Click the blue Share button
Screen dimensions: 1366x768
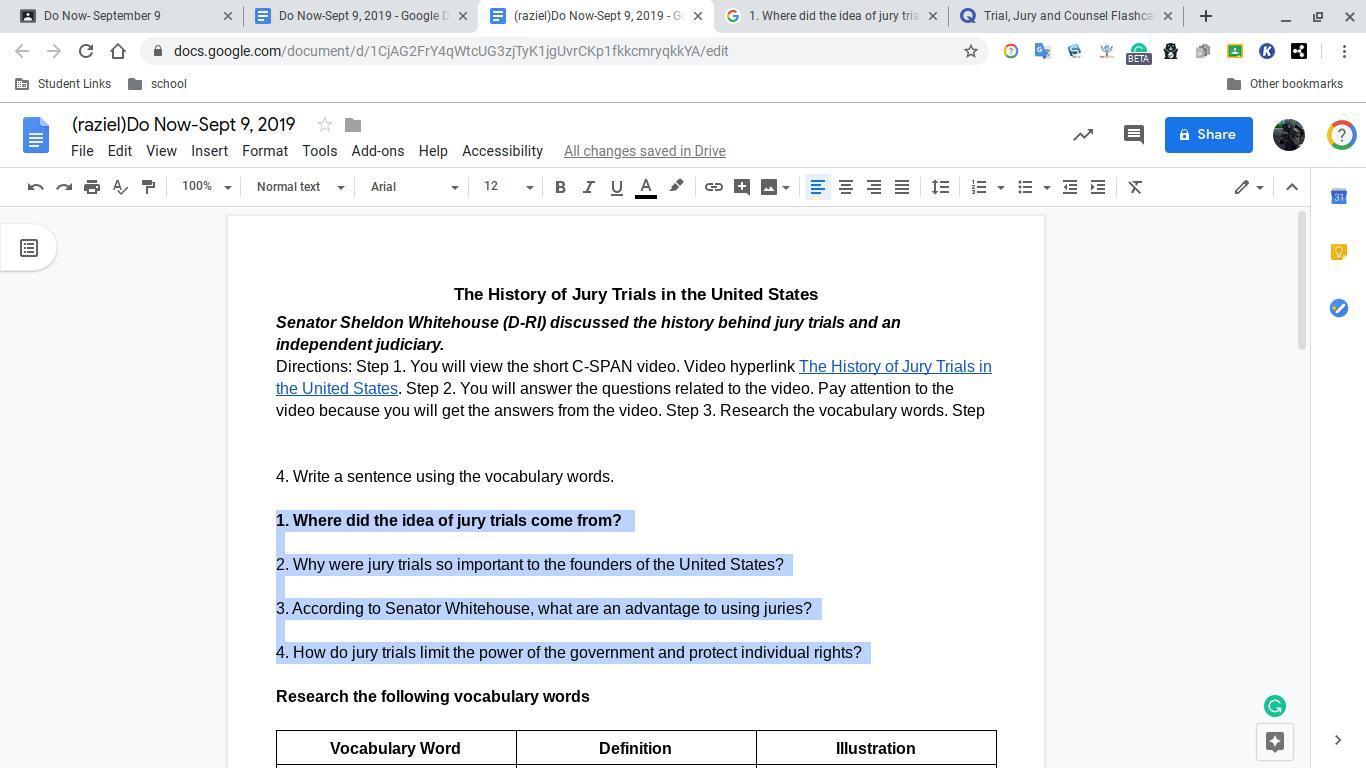pyautogui.click(x=1208, y=135)
